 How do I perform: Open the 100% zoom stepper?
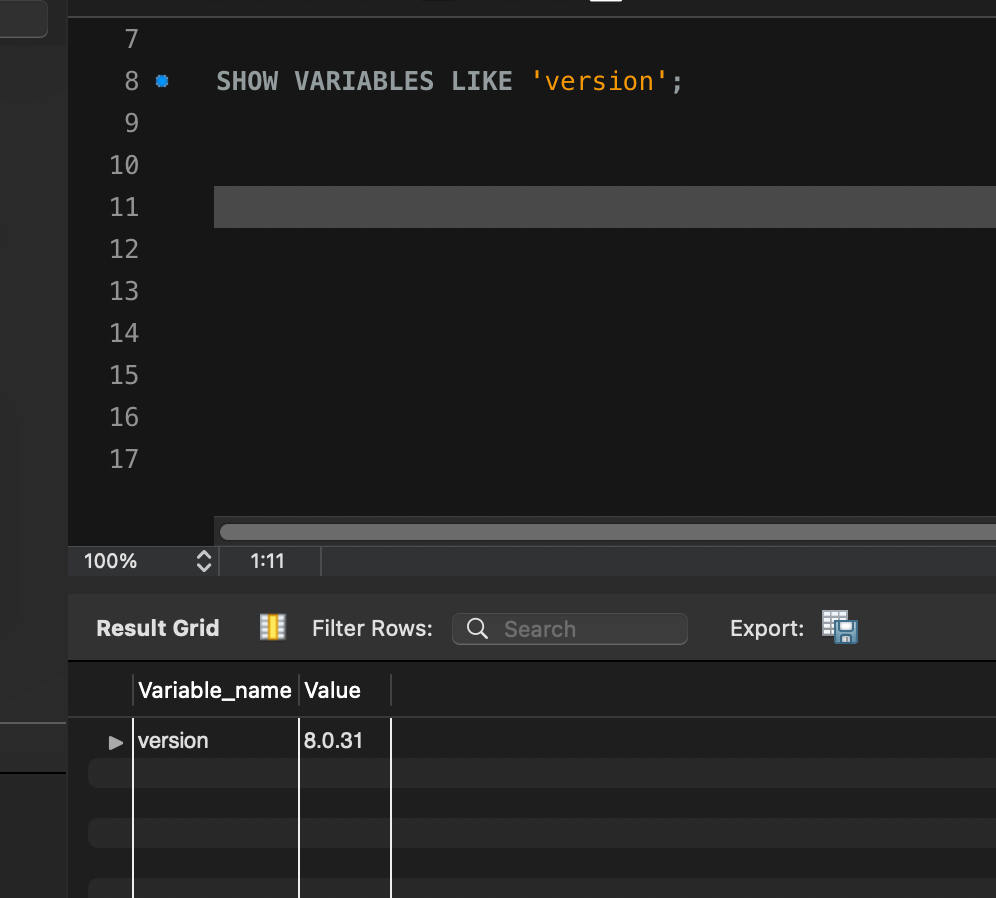coord(204,561)
